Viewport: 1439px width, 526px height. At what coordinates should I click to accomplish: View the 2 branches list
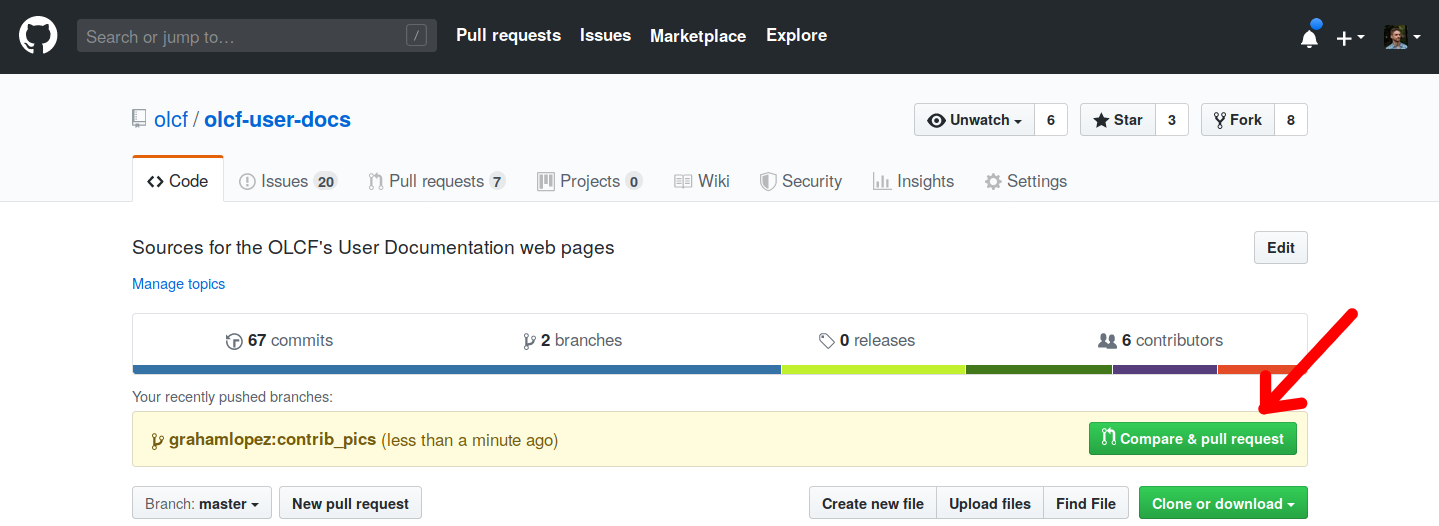tap(572, 340)
